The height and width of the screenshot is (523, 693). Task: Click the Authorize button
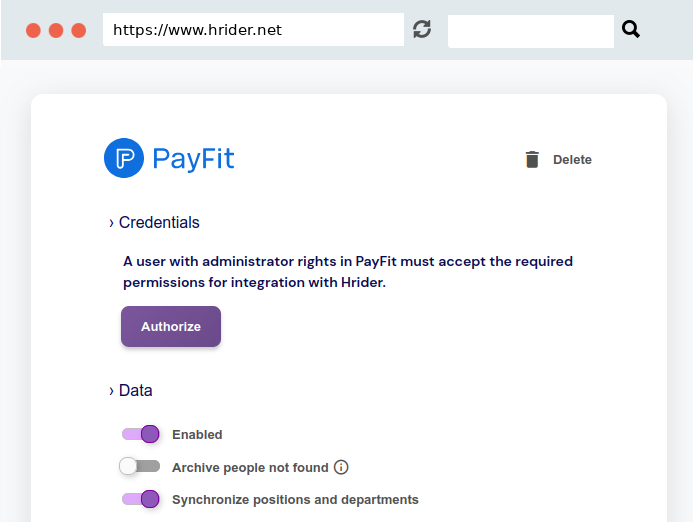pos(171,326)
